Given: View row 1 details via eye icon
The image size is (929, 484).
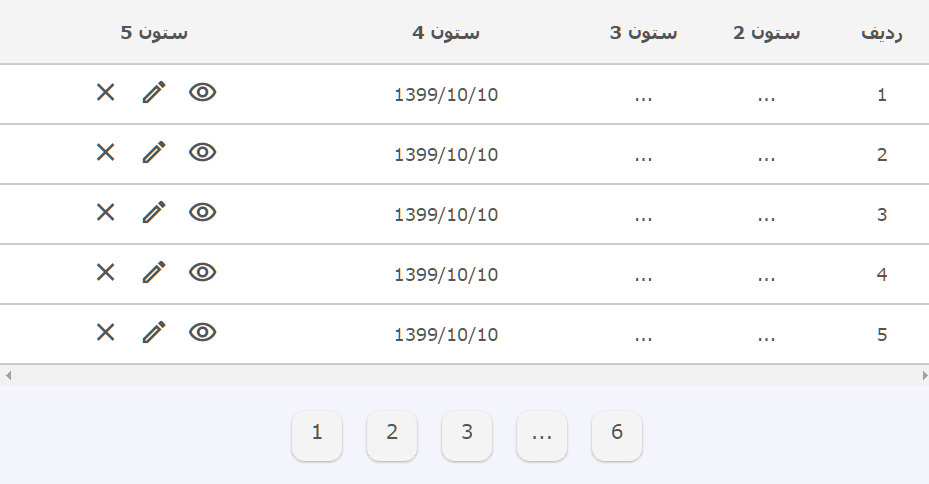Looking at the screenshot, I should pyautogui.click(x=203, y=92).
